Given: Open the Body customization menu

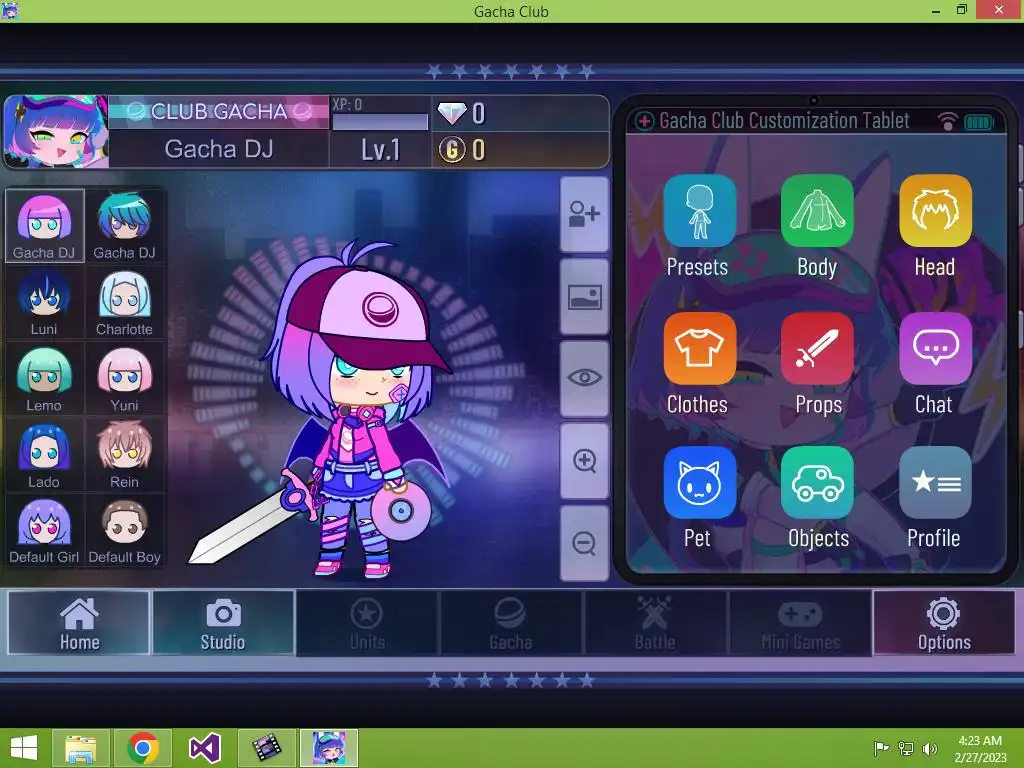Looking at the screenshot, I should tap(817, 211).
